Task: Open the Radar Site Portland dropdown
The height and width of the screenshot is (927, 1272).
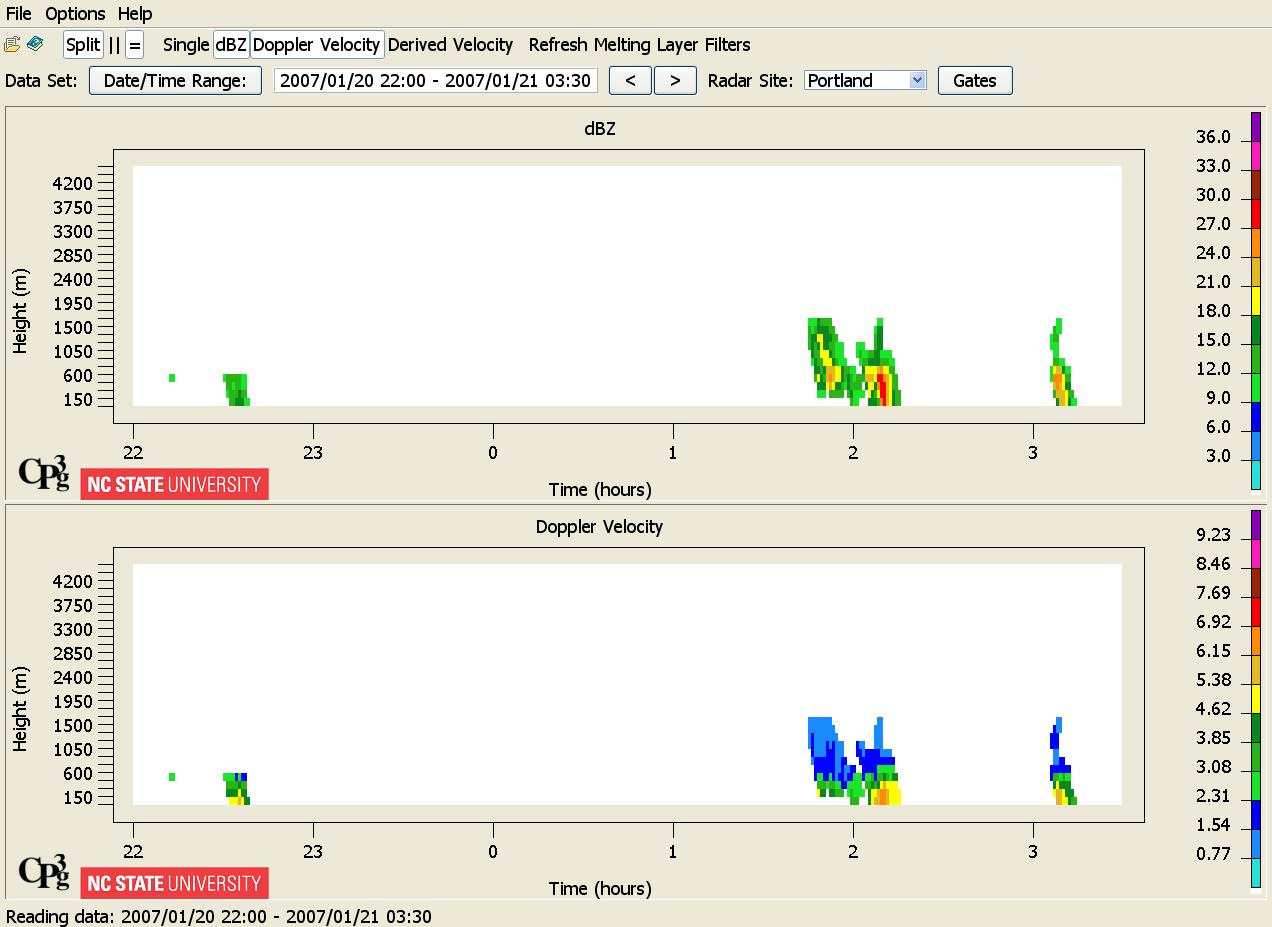Action: click(x=866, y=80)
